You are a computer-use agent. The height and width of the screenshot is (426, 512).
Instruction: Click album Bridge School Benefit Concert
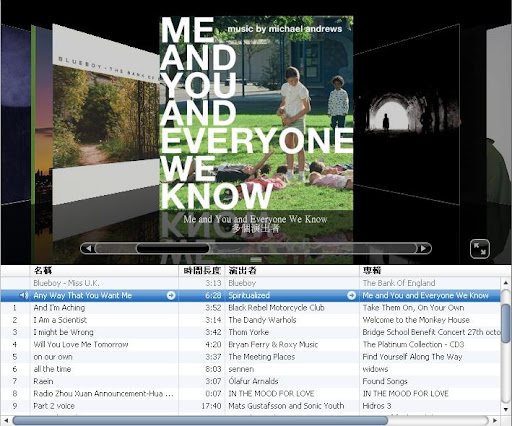pyautogui.click(x=431, y=332)
